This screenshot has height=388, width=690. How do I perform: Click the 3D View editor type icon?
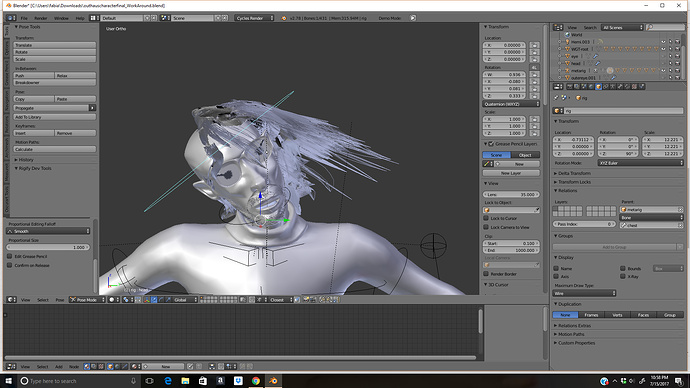pyautogui.click(x=11, y=300)
